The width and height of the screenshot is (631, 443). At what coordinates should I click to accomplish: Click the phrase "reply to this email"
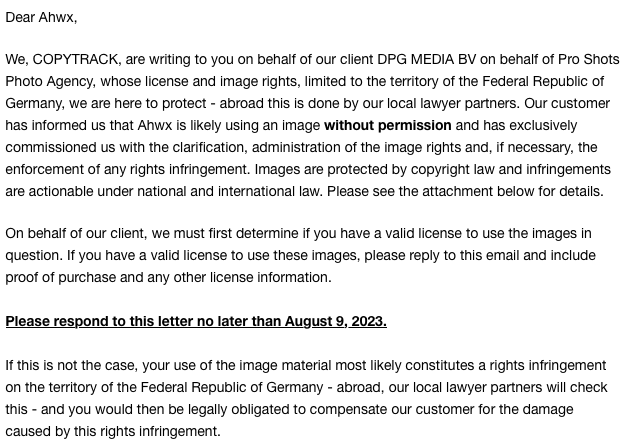428,255
